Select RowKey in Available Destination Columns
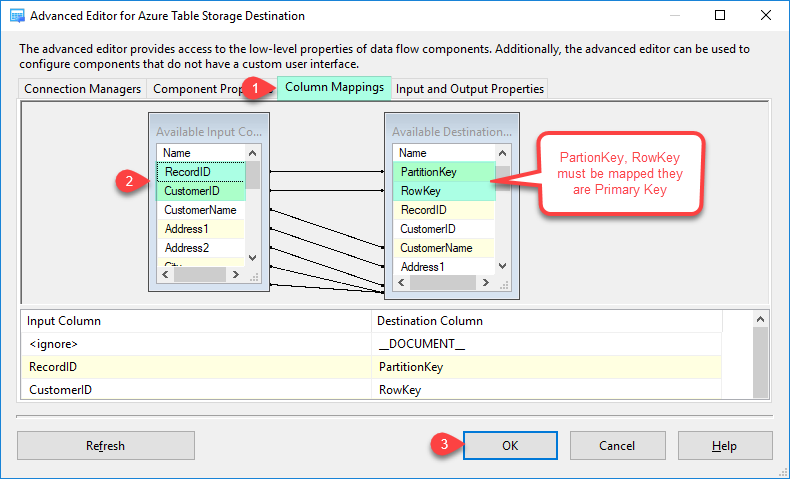Image resolution: width=790 pixels, height=479 pixels. [x=444, y=191]
